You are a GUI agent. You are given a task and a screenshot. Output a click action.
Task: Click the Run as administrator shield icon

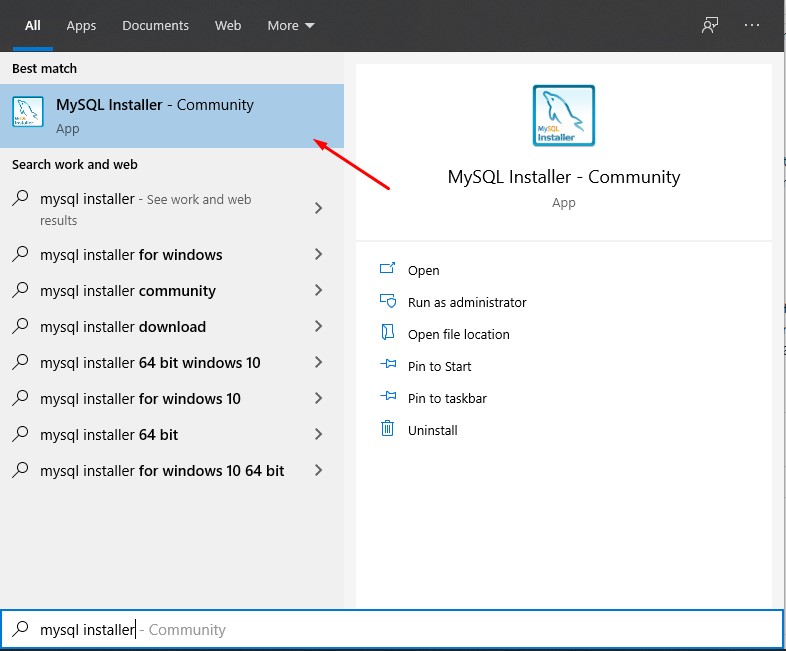point(387,301)
